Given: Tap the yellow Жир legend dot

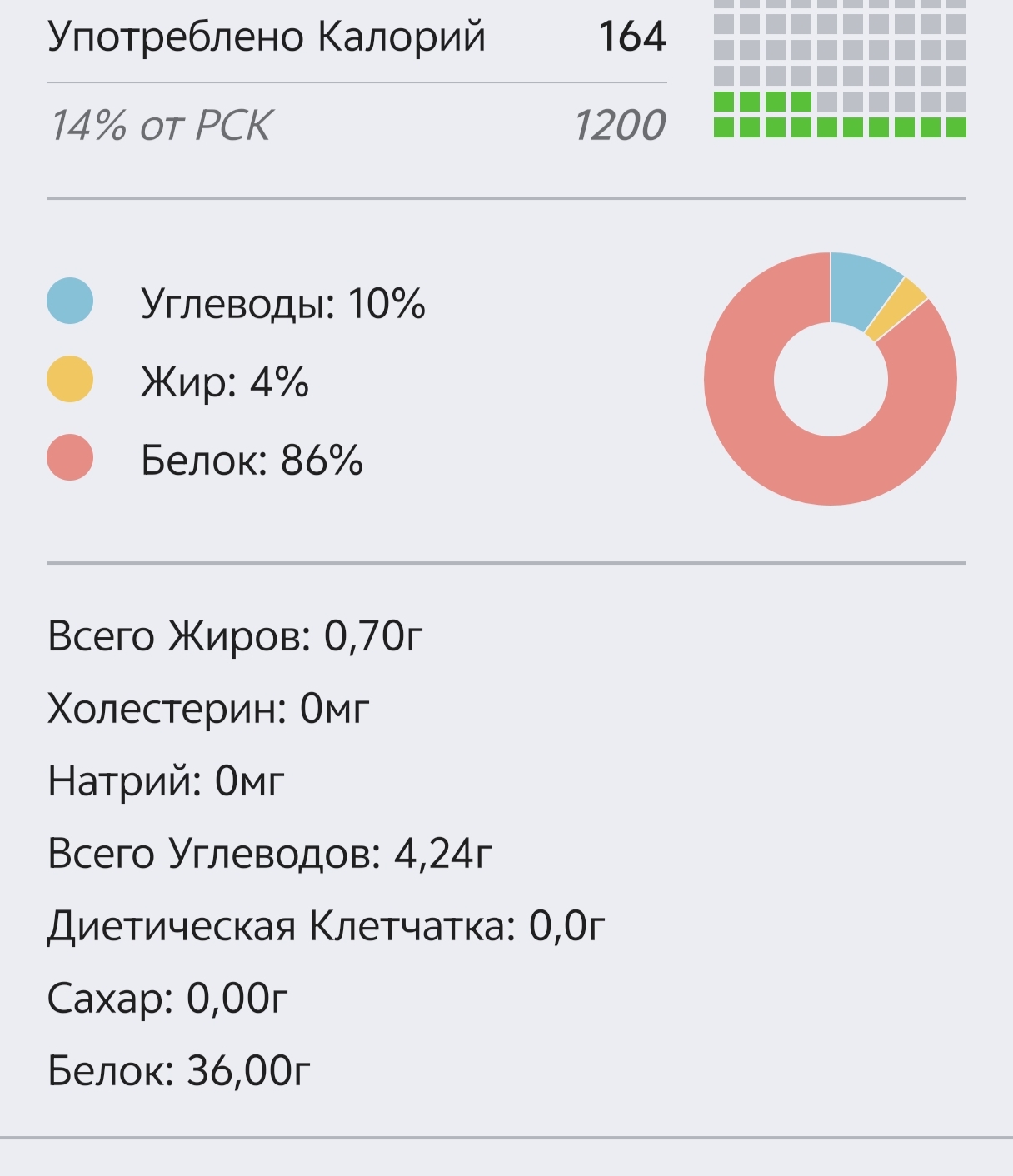Looking at the screenshot, I should tap(70, 380).
